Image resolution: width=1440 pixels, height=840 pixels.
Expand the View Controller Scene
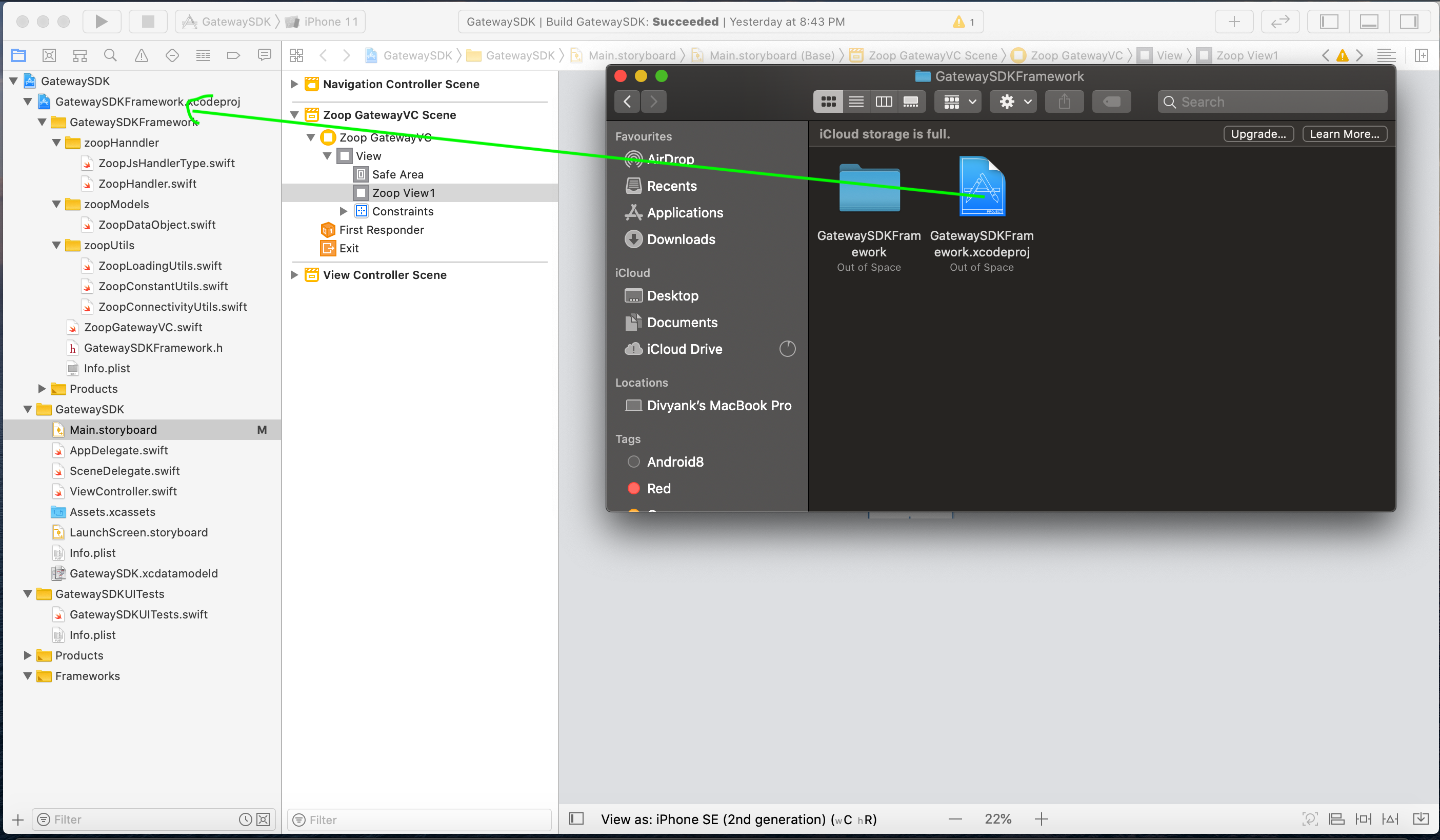[294, 275]
